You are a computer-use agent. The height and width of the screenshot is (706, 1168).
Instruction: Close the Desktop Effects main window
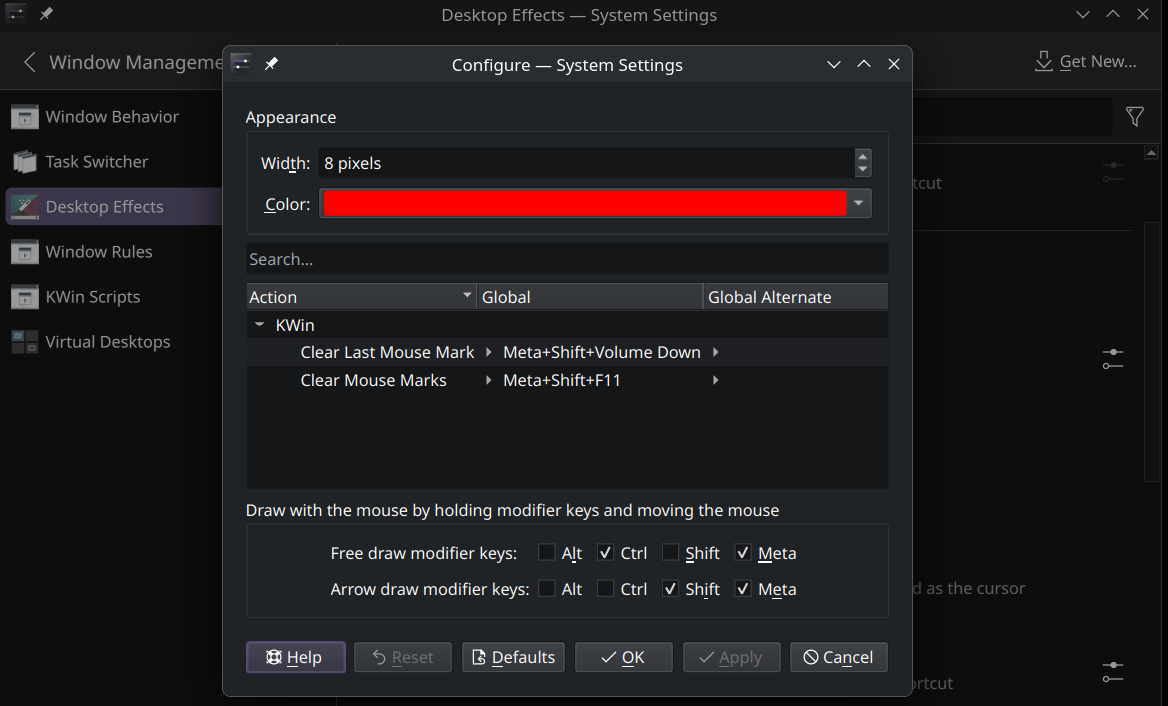tap(1143, 14)
